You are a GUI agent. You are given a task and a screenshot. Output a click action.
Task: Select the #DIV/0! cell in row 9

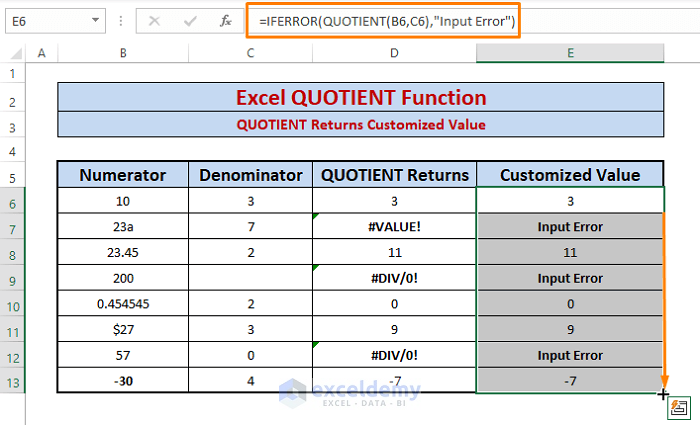click(x=394, y=278)
